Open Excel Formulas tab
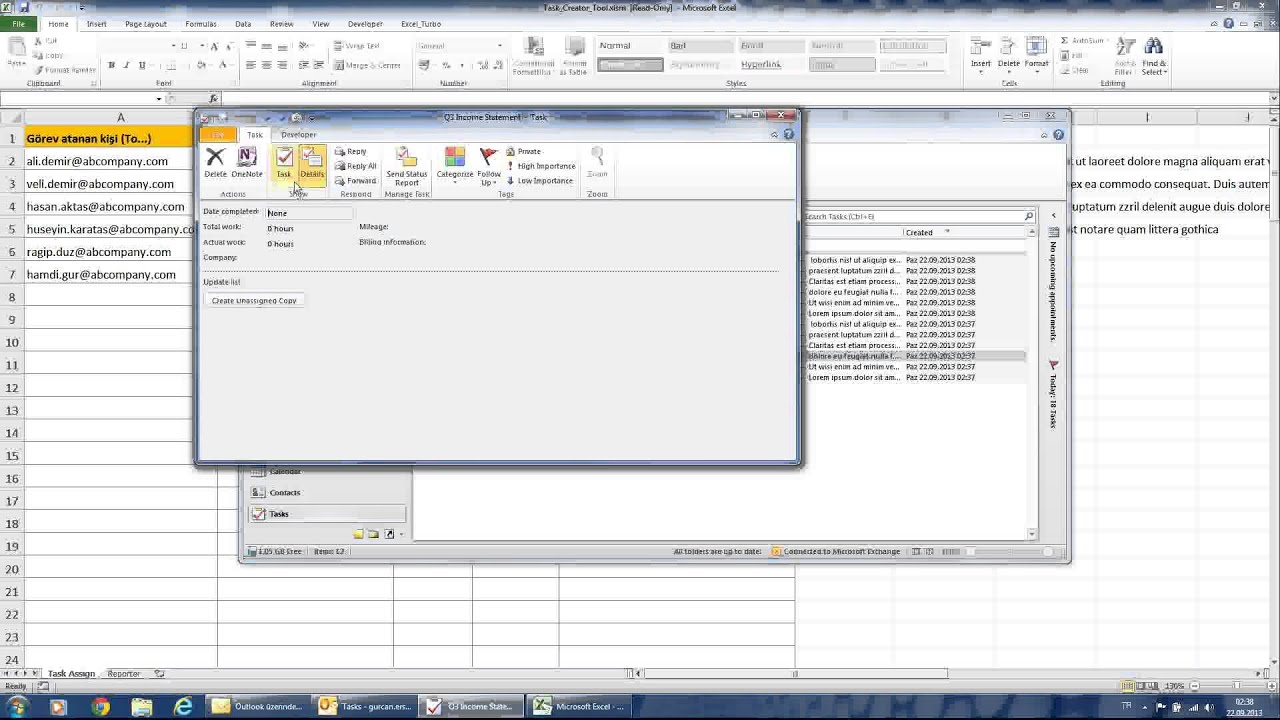Viewport: 1280px width, 720px height. pyautogui.click(x=200, y=24)
